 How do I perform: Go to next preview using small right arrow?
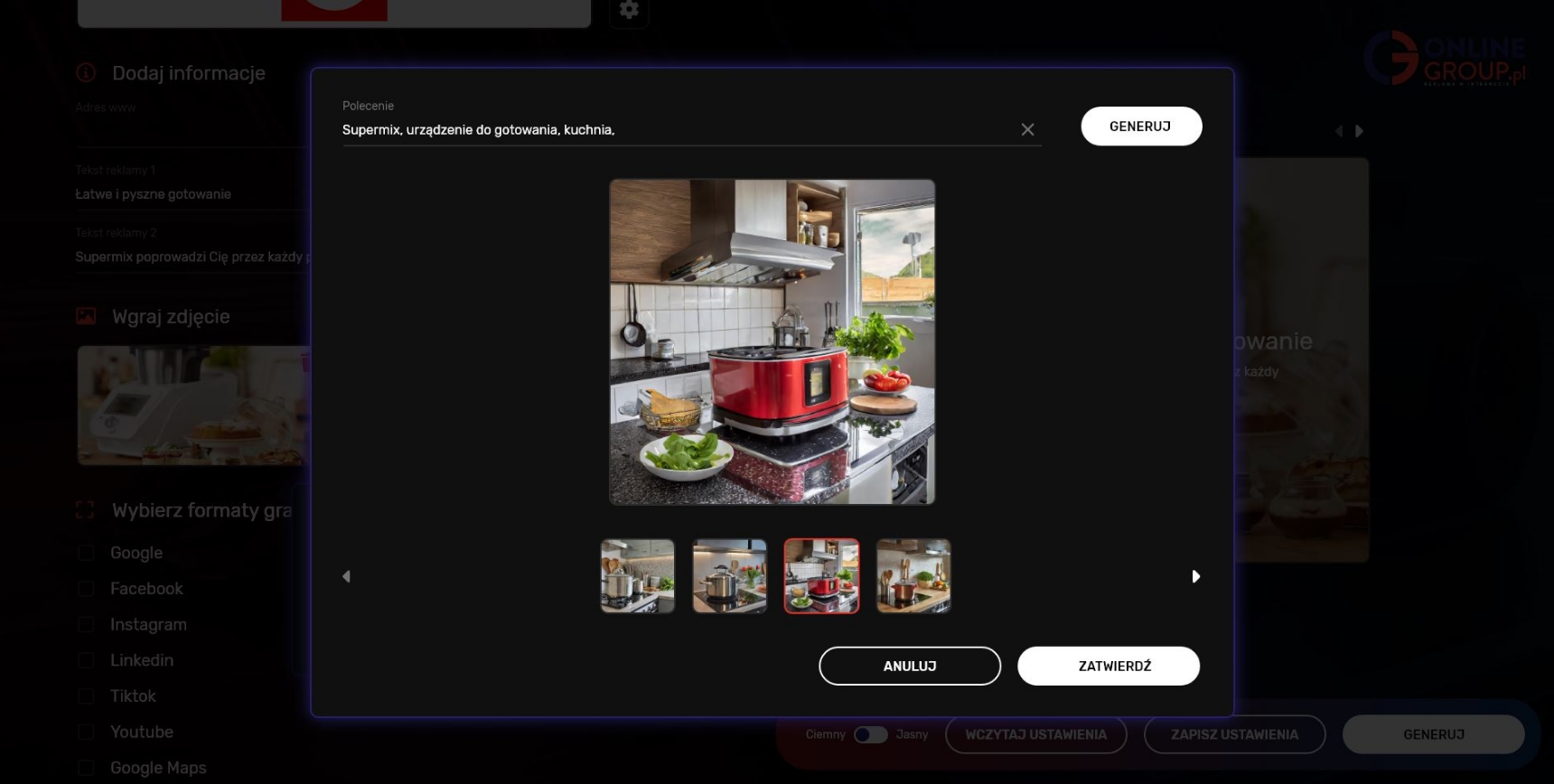pyautogui.click(x=1359, y=131)
